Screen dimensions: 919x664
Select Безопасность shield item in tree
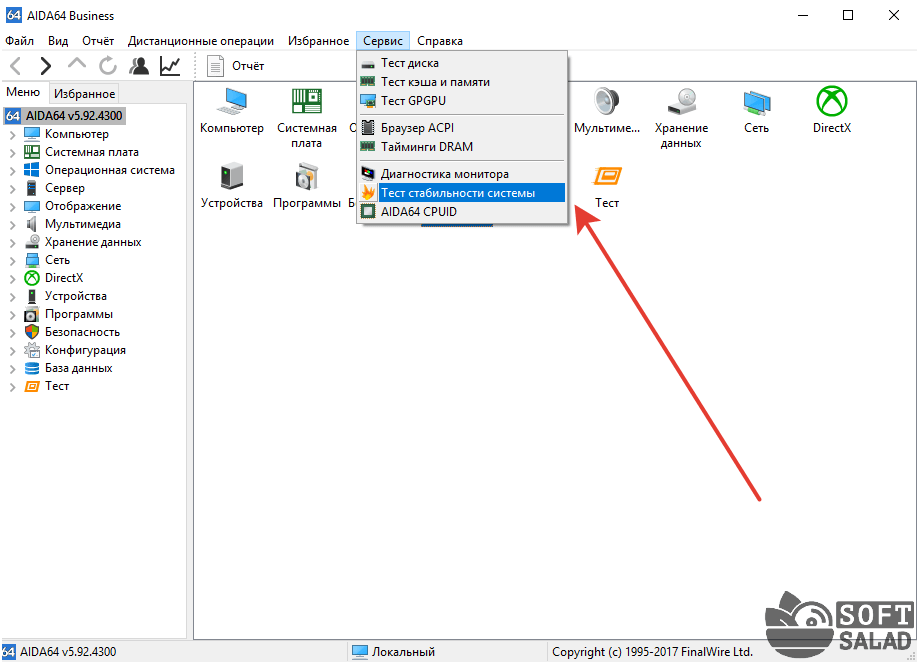82,332
